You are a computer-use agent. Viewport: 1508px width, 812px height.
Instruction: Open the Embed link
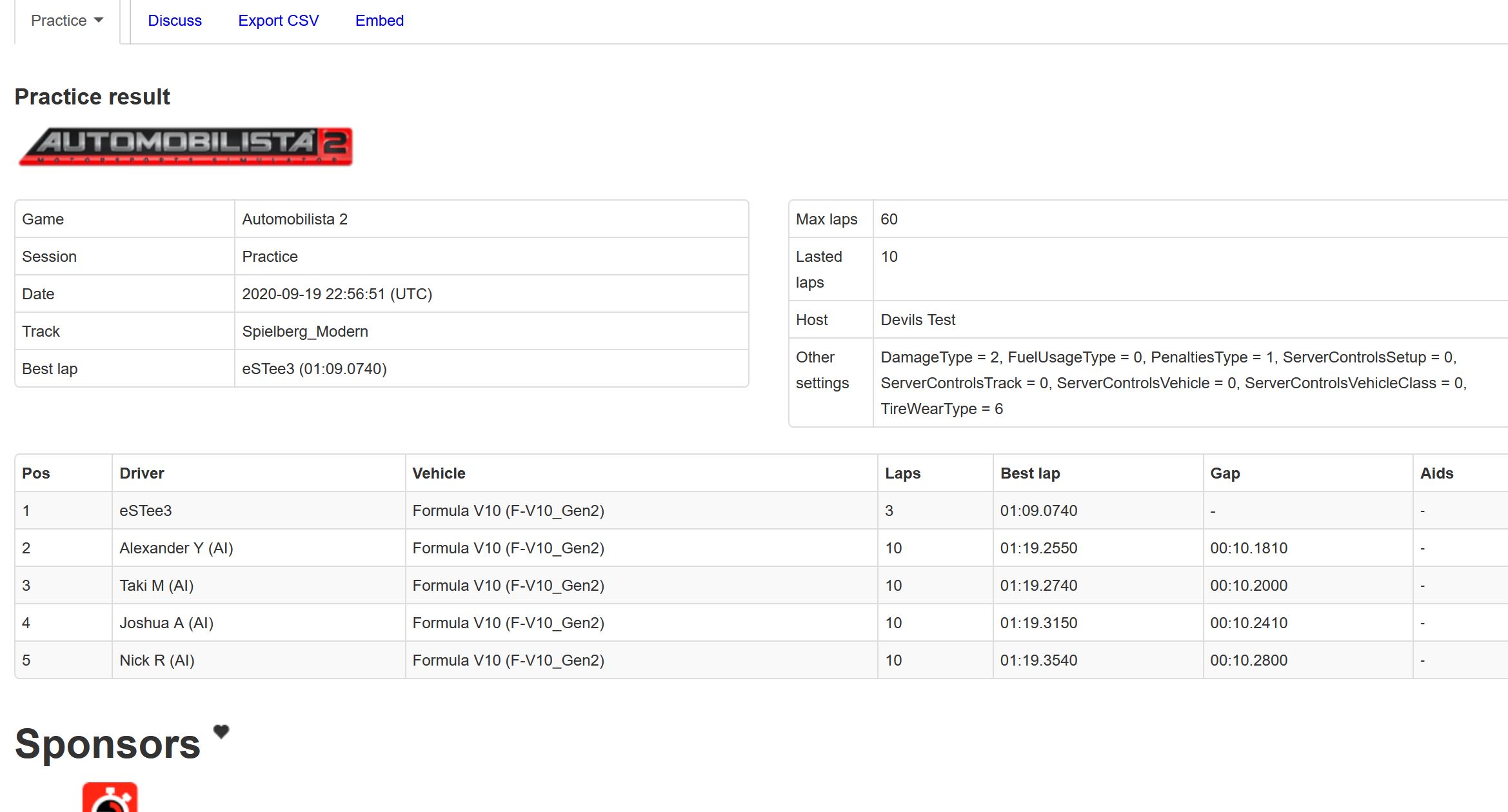(x=379, y=21)
